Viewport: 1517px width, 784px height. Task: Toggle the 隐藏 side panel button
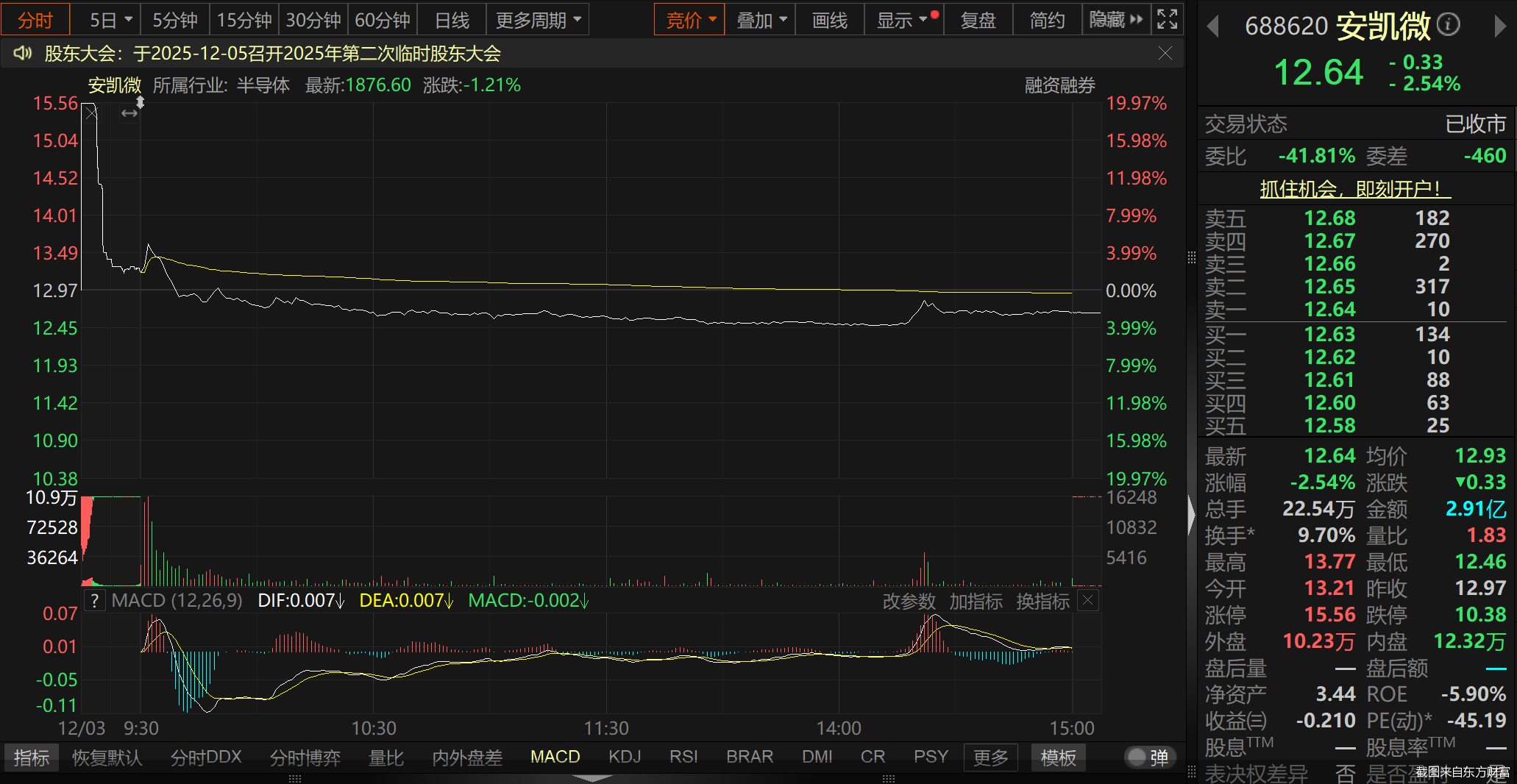(x=1115, y=20)
